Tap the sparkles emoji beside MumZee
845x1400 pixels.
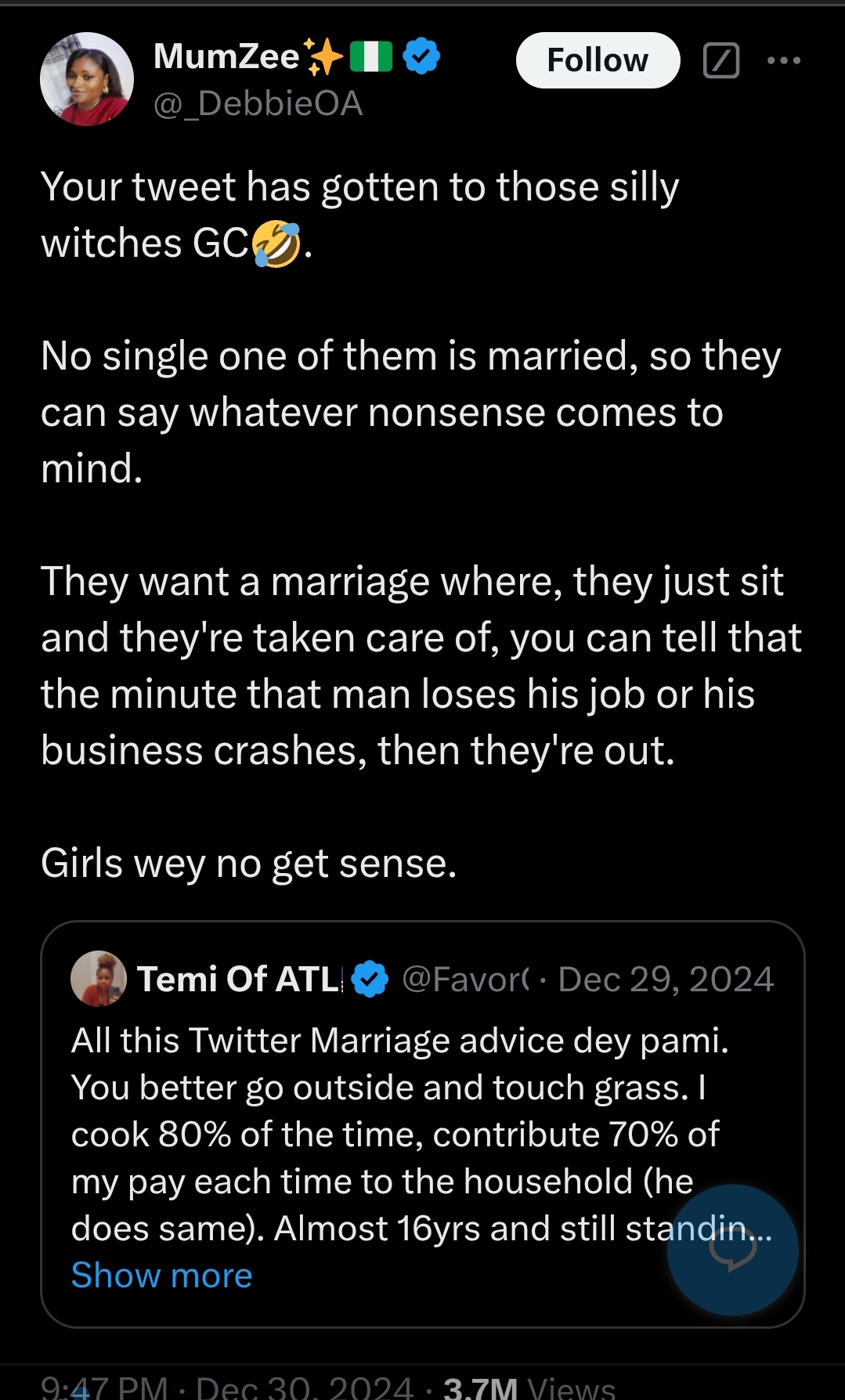coord(323,56)
